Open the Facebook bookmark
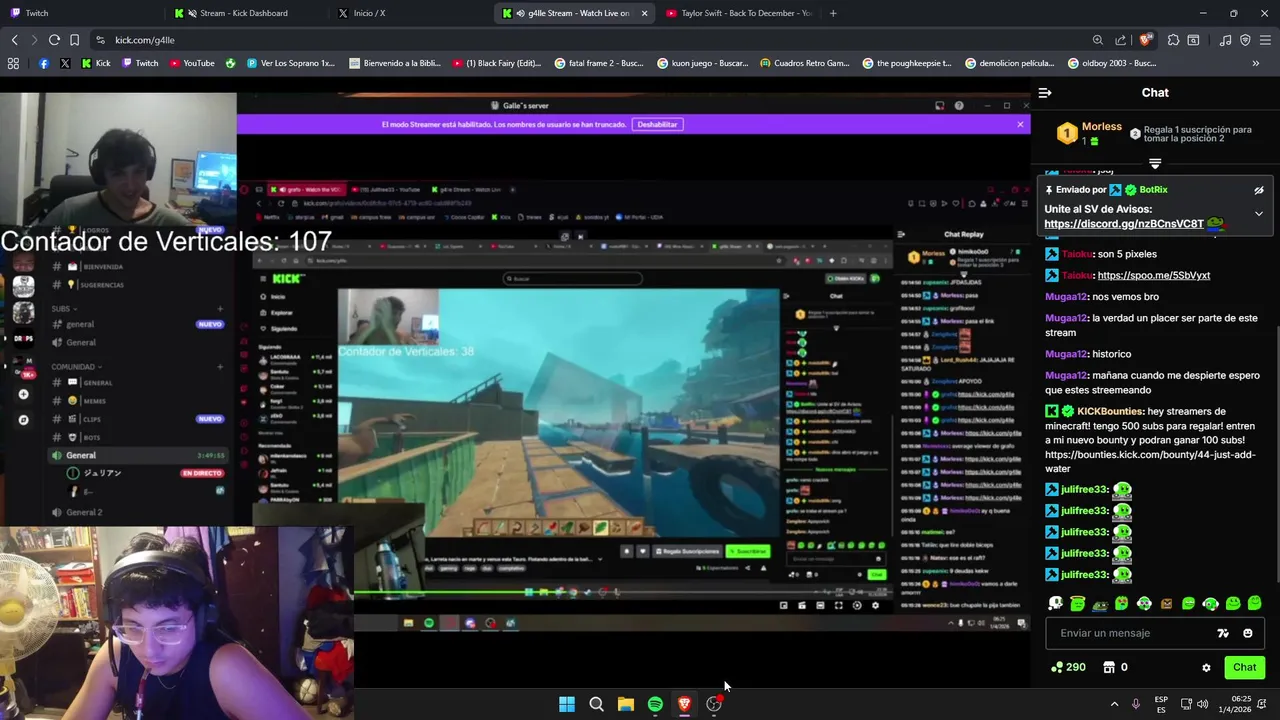The height and width of the screenshot is (720, 1280). 44,63
